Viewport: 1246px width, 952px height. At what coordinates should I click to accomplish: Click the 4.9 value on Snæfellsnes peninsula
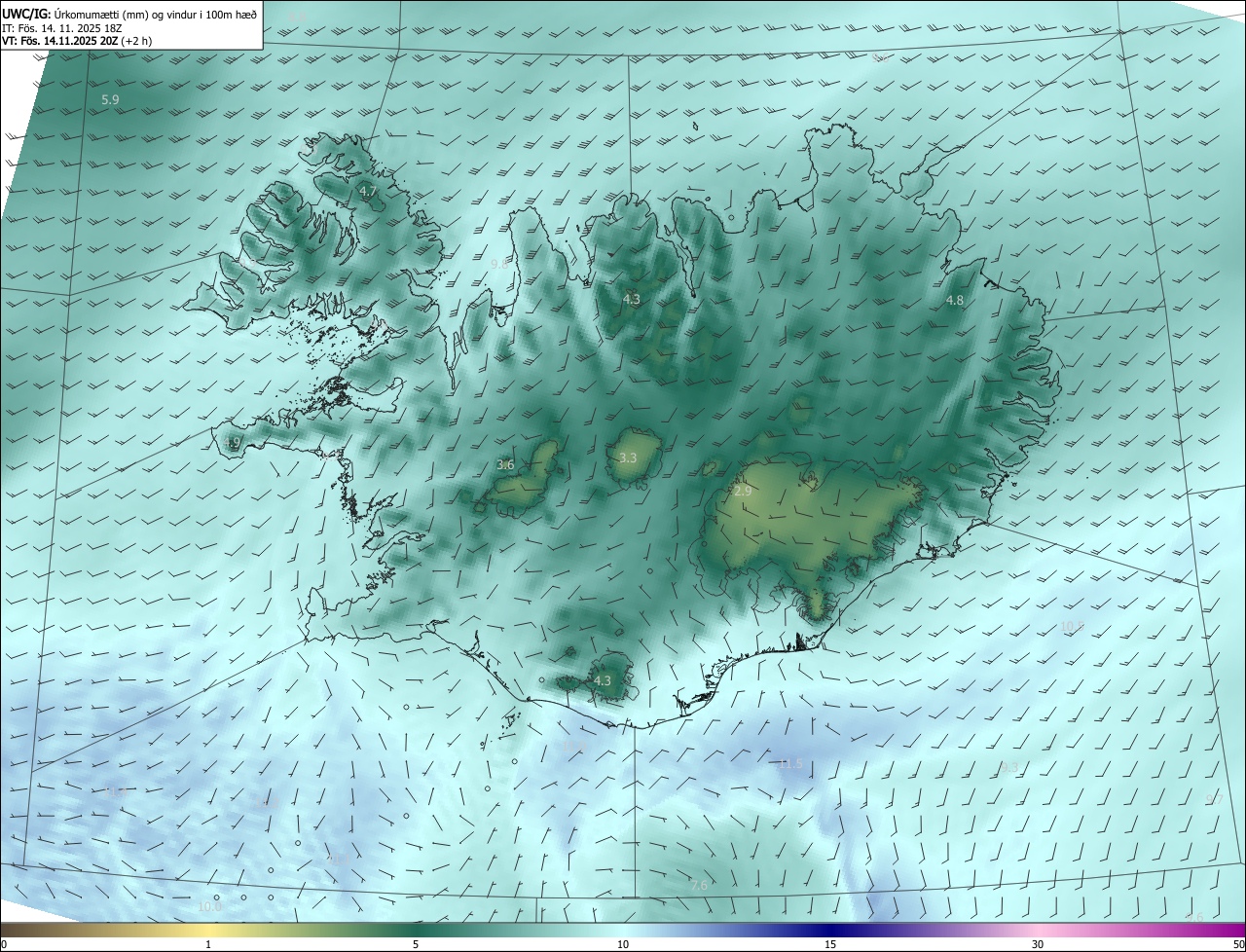[232, 443]
